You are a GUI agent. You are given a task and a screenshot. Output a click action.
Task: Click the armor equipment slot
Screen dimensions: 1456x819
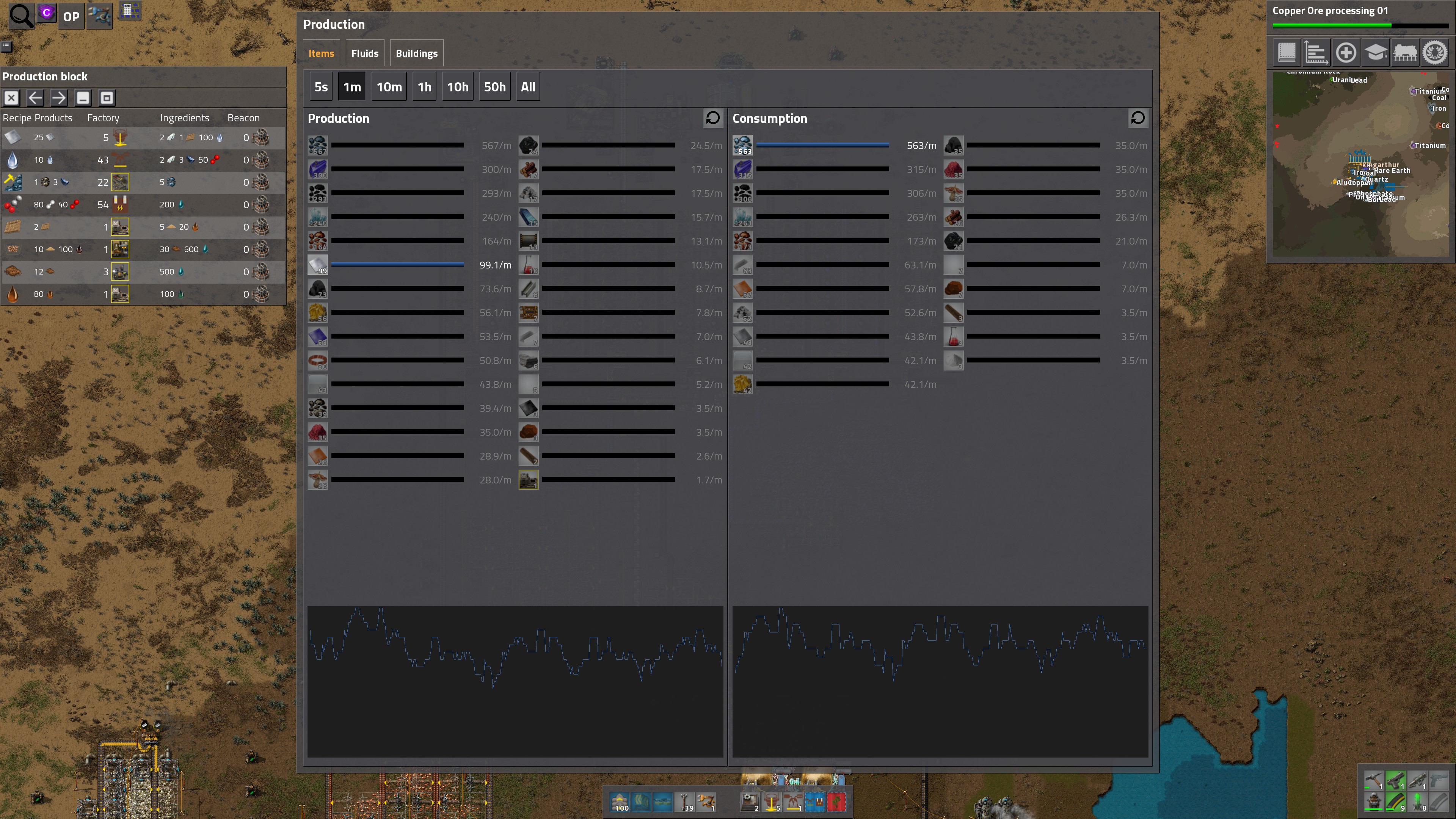(x=1373, y=802)
